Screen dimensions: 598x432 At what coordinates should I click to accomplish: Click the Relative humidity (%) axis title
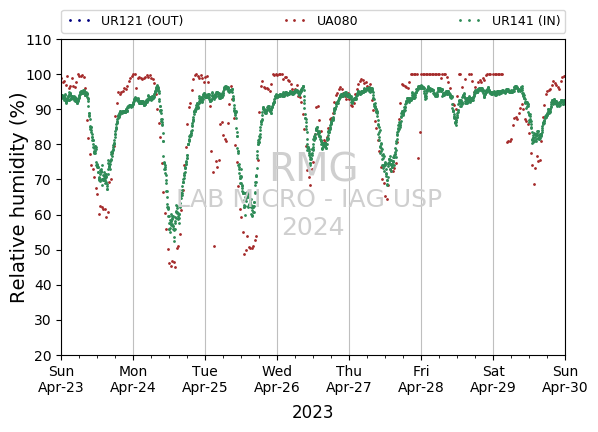[x=18, y=198]
